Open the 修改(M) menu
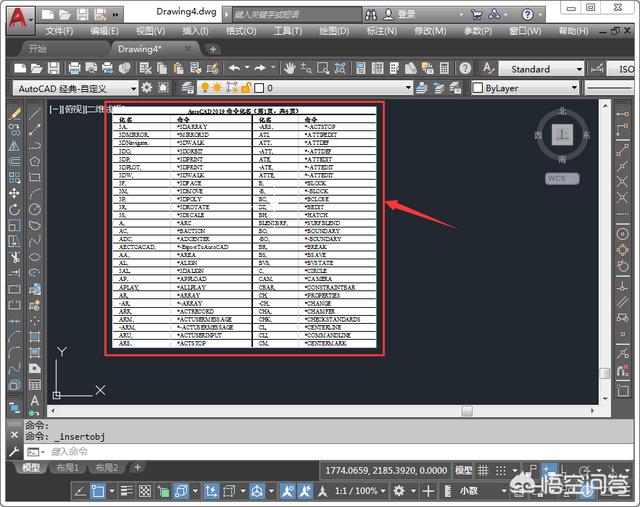Image resolution: width=640 pixels, height=507 pixels. (430, 31)
